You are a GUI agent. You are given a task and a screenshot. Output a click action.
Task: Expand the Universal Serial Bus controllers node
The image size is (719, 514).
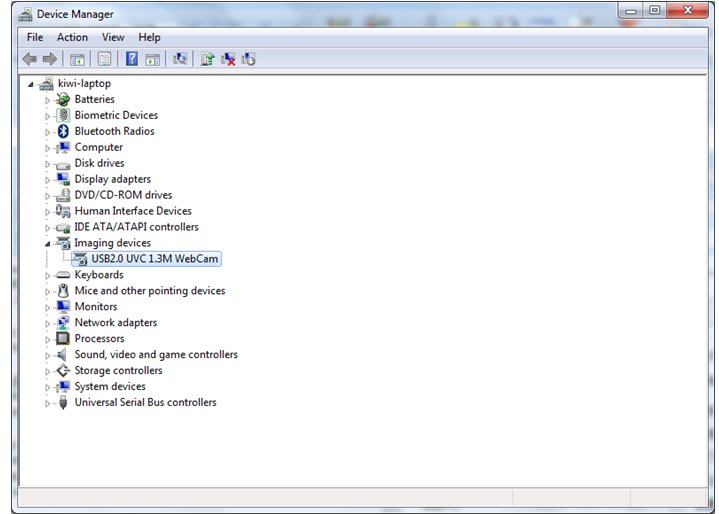[x=47, y=403]
